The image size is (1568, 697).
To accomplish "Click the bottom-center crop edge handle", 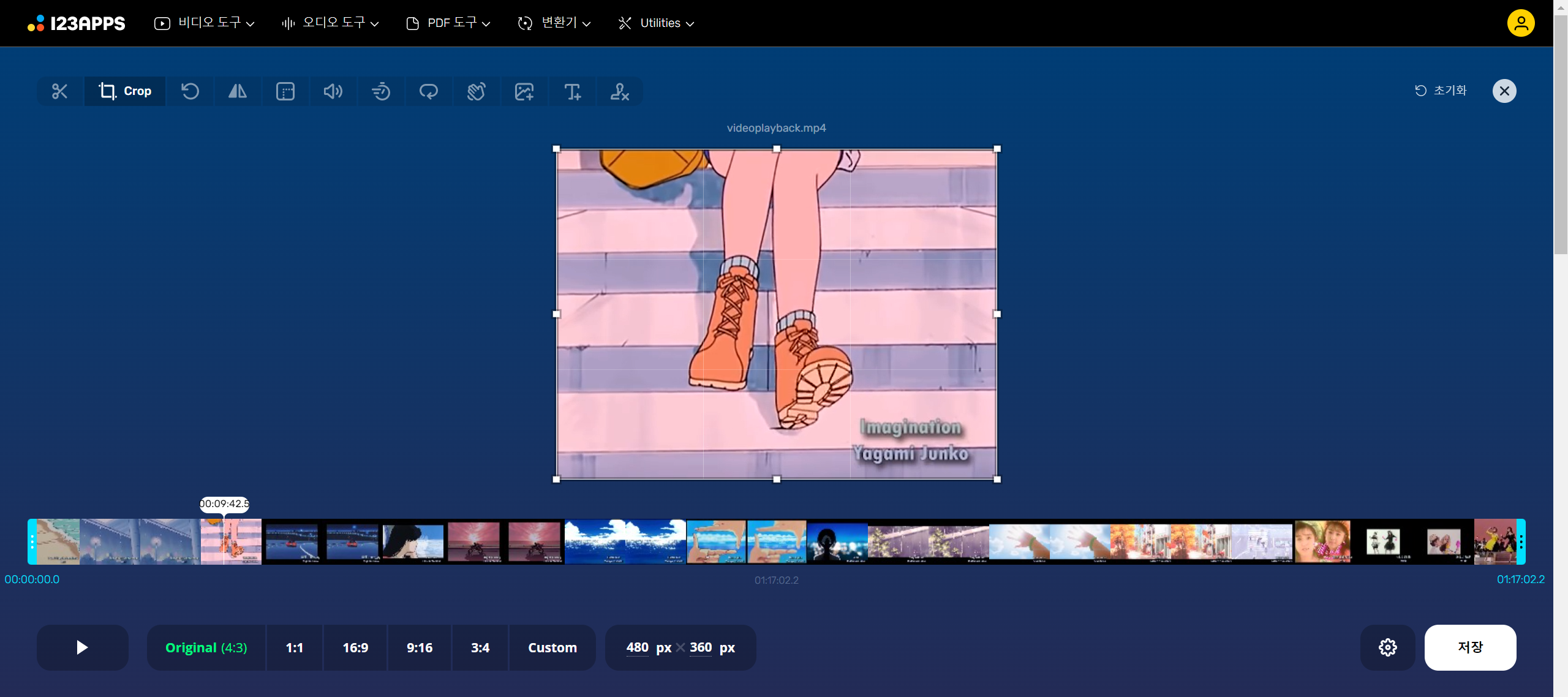I will point(777,480).
